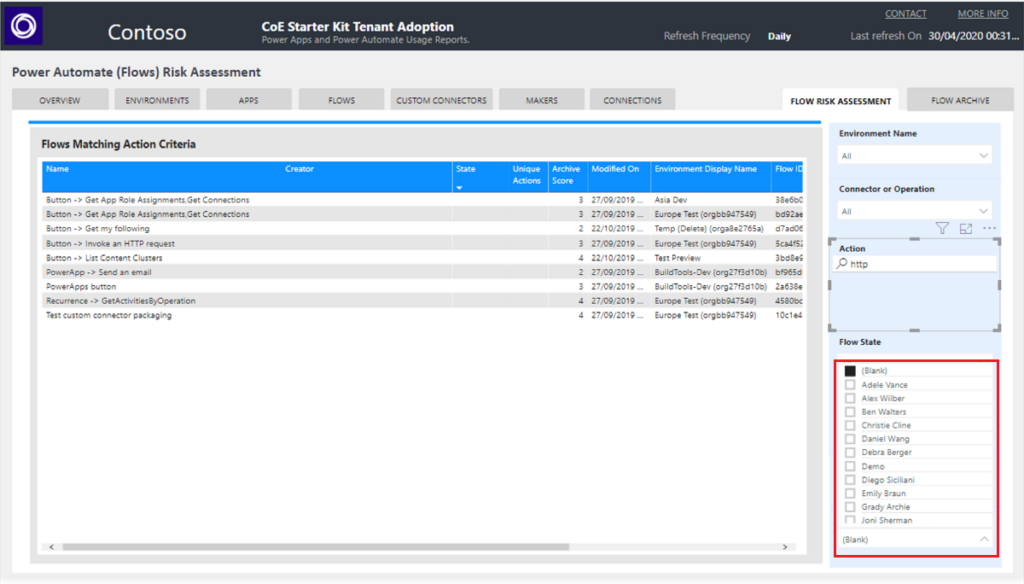Click focus mode expand icon near Action visual
This screenshot has width=1024, height=584.
966,228
